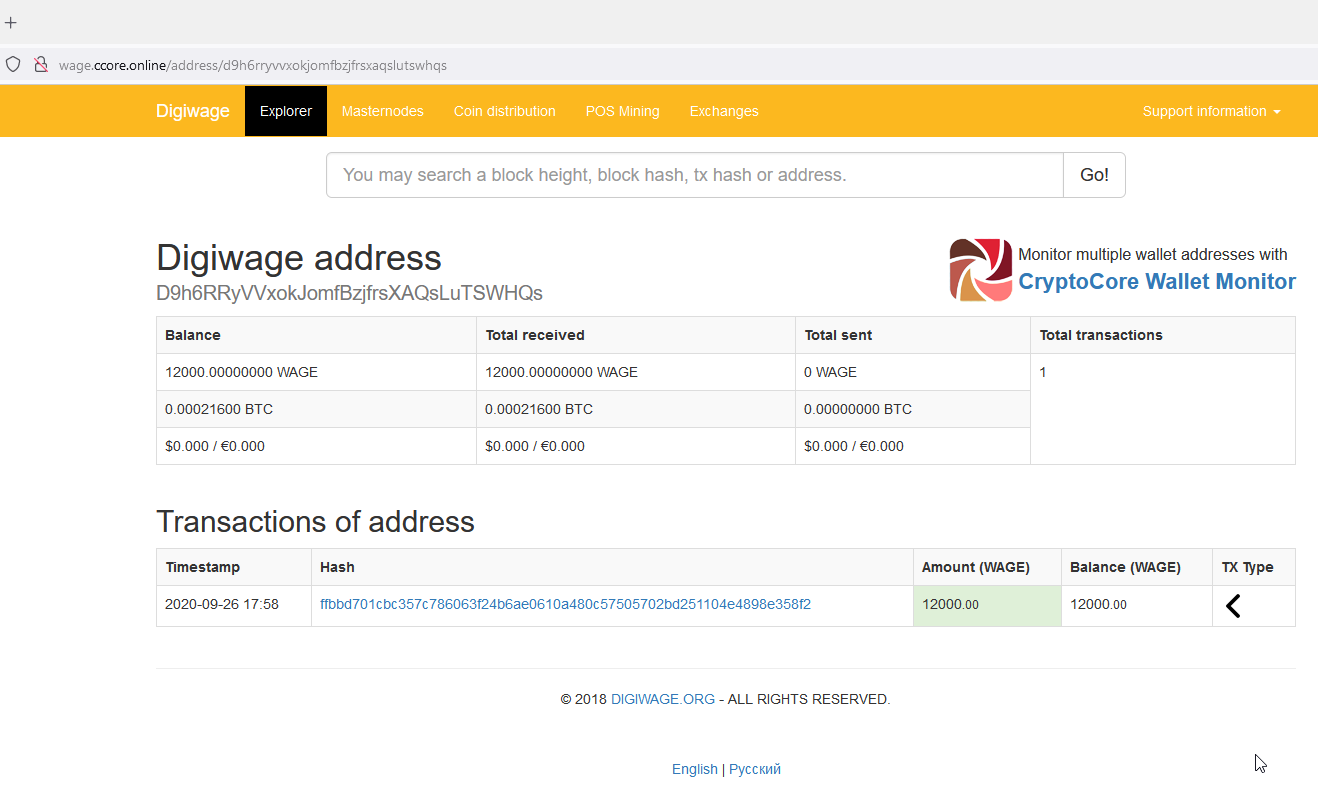
Task: Click the TX Type column header
Action: click(1254, 567)
